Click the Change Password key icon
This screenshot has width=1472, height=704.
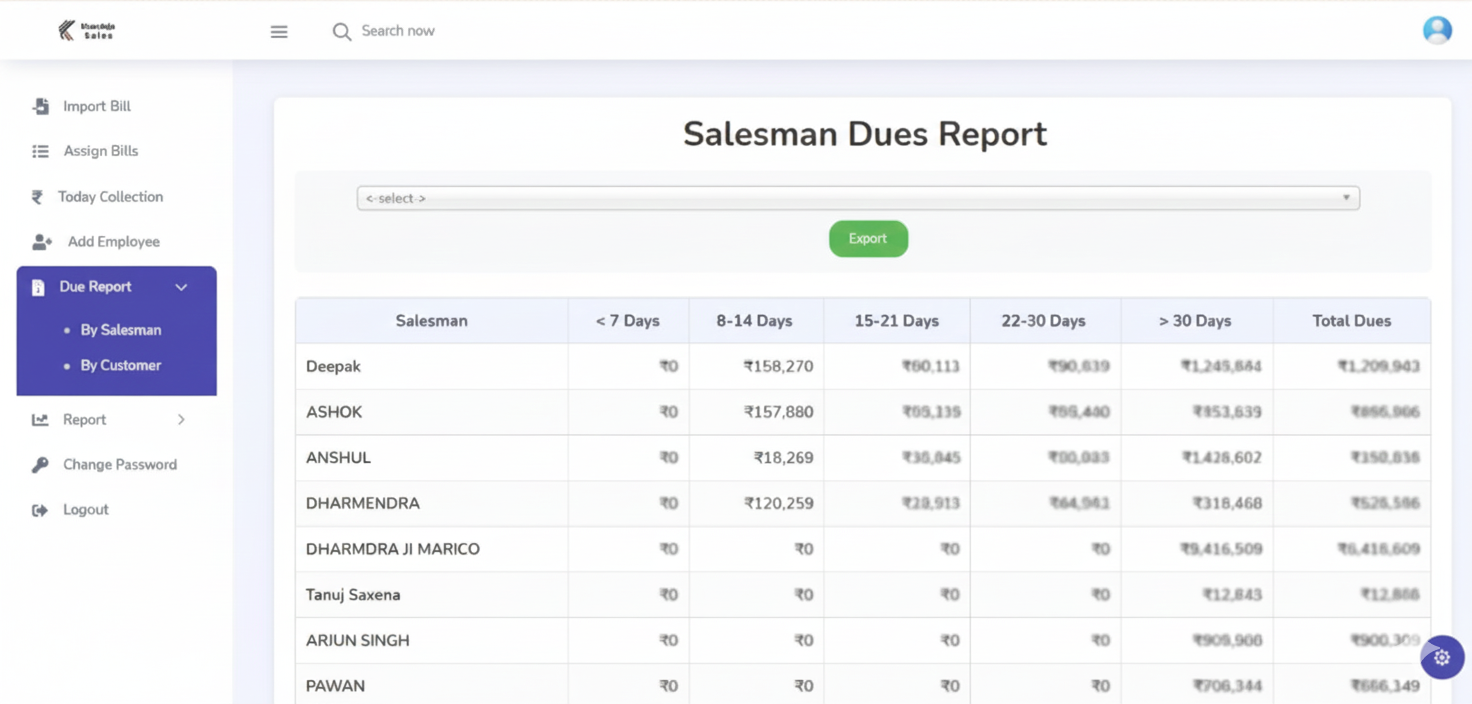[x=40, y=465]
